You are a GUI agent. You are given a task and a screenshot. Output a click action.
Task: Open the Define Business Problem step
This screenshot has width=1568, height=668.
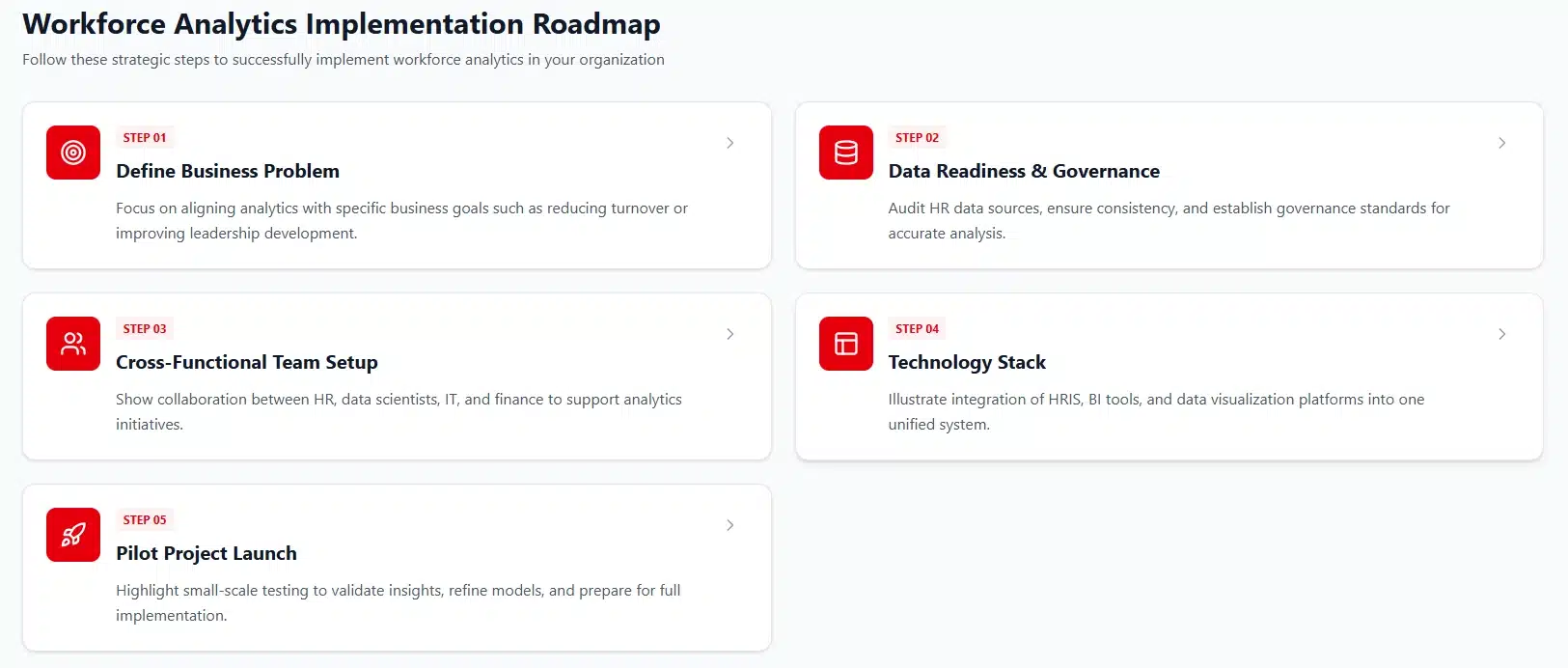(228, 171)
